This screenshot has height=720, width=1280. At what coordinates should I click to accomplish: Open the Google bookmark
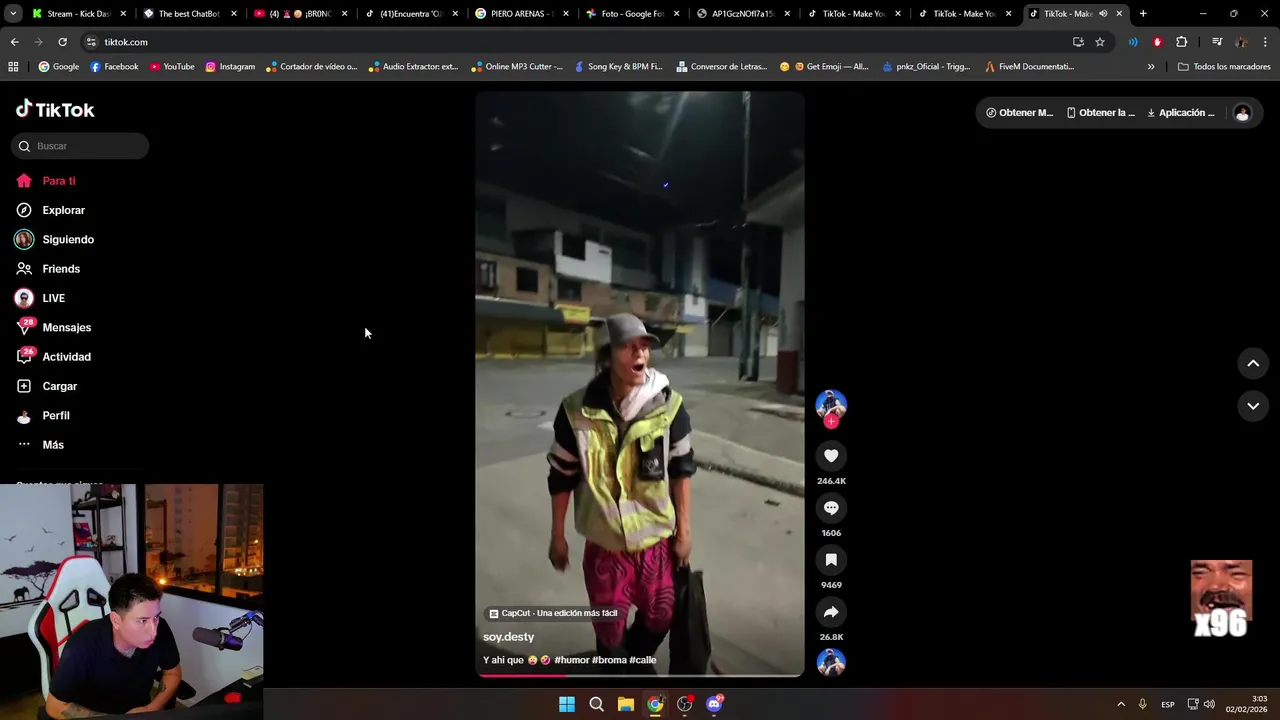[58, 67]
